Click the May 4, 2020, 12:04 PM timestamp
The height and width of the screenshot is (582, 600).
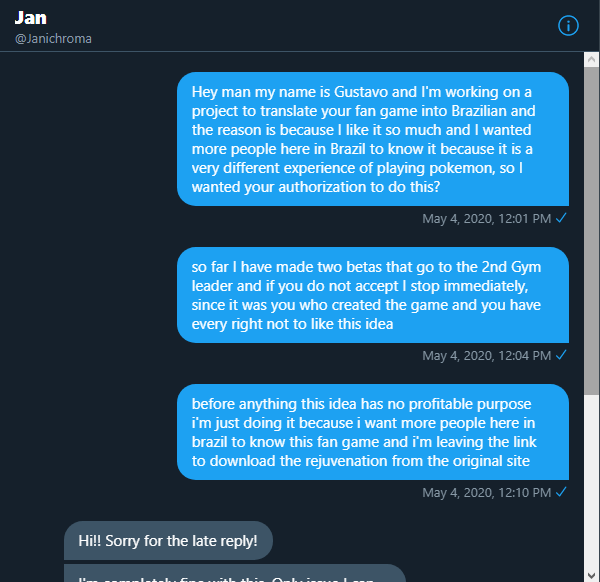coord(486,355)
